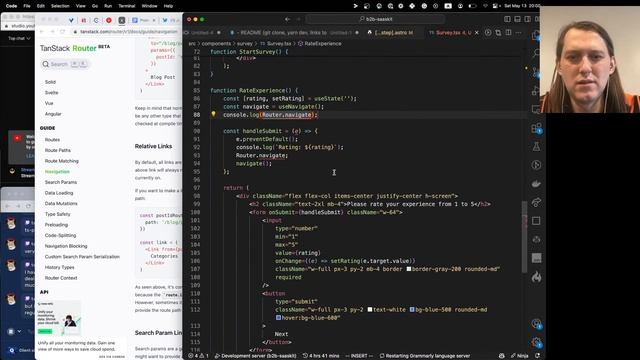Open Source Control view in activity bar
The height and width of the screenshot is (360, 640).
point(536,72)
